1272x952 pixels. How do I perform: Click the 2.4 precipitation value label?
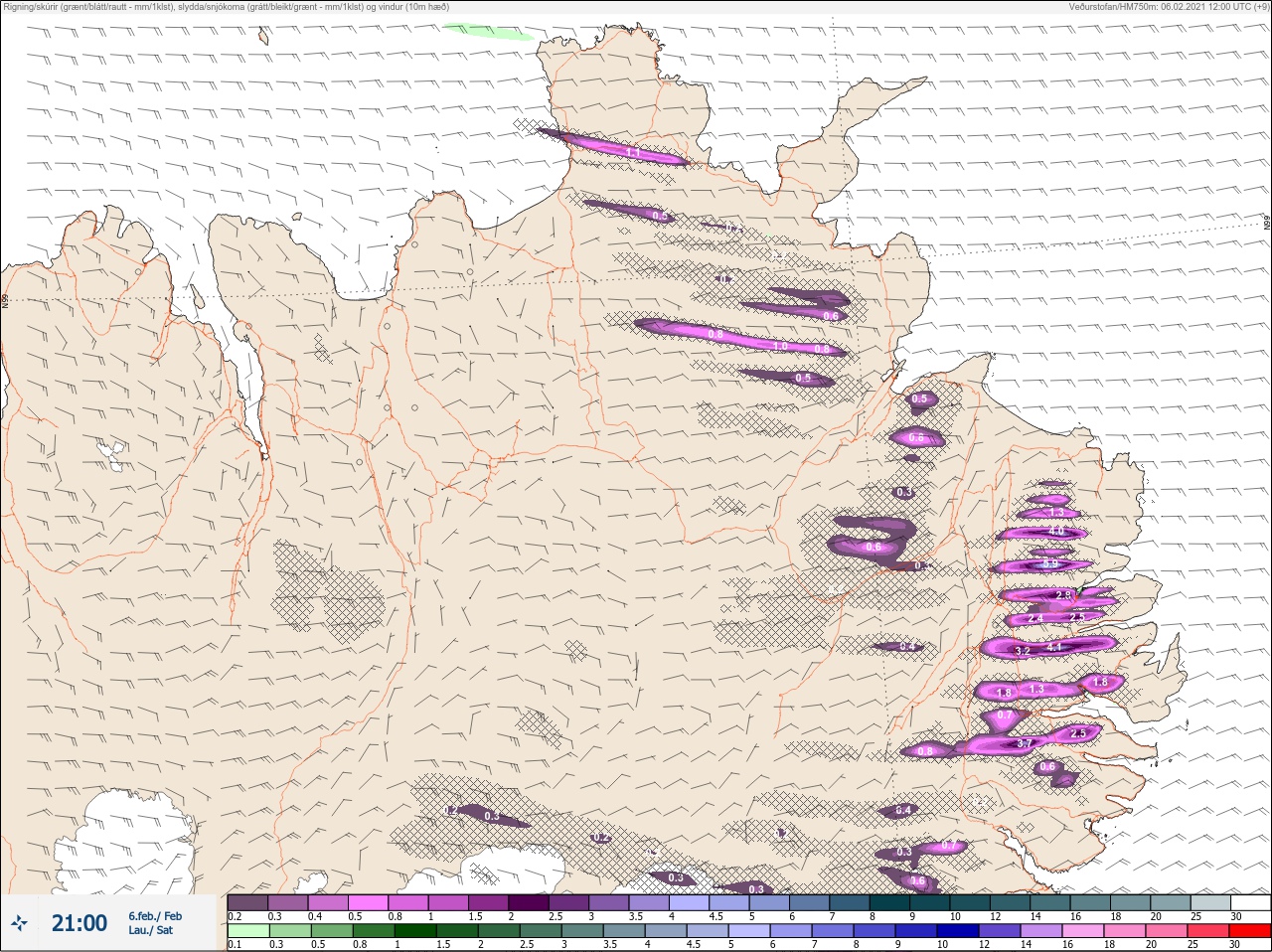(1034, 618)
